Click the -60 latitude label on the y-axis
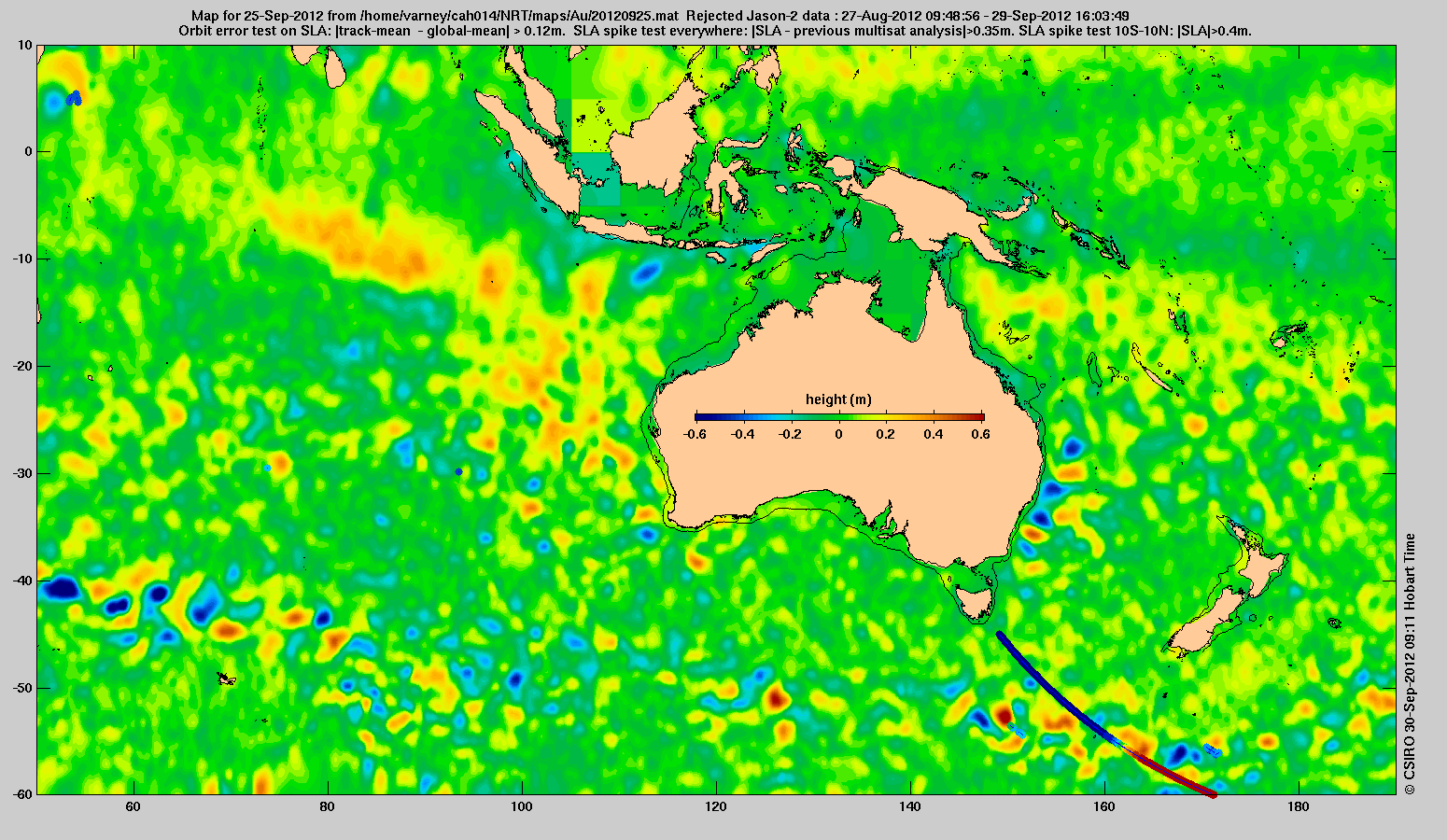This screenshot has width=1447, height=840. coord(22,794)
